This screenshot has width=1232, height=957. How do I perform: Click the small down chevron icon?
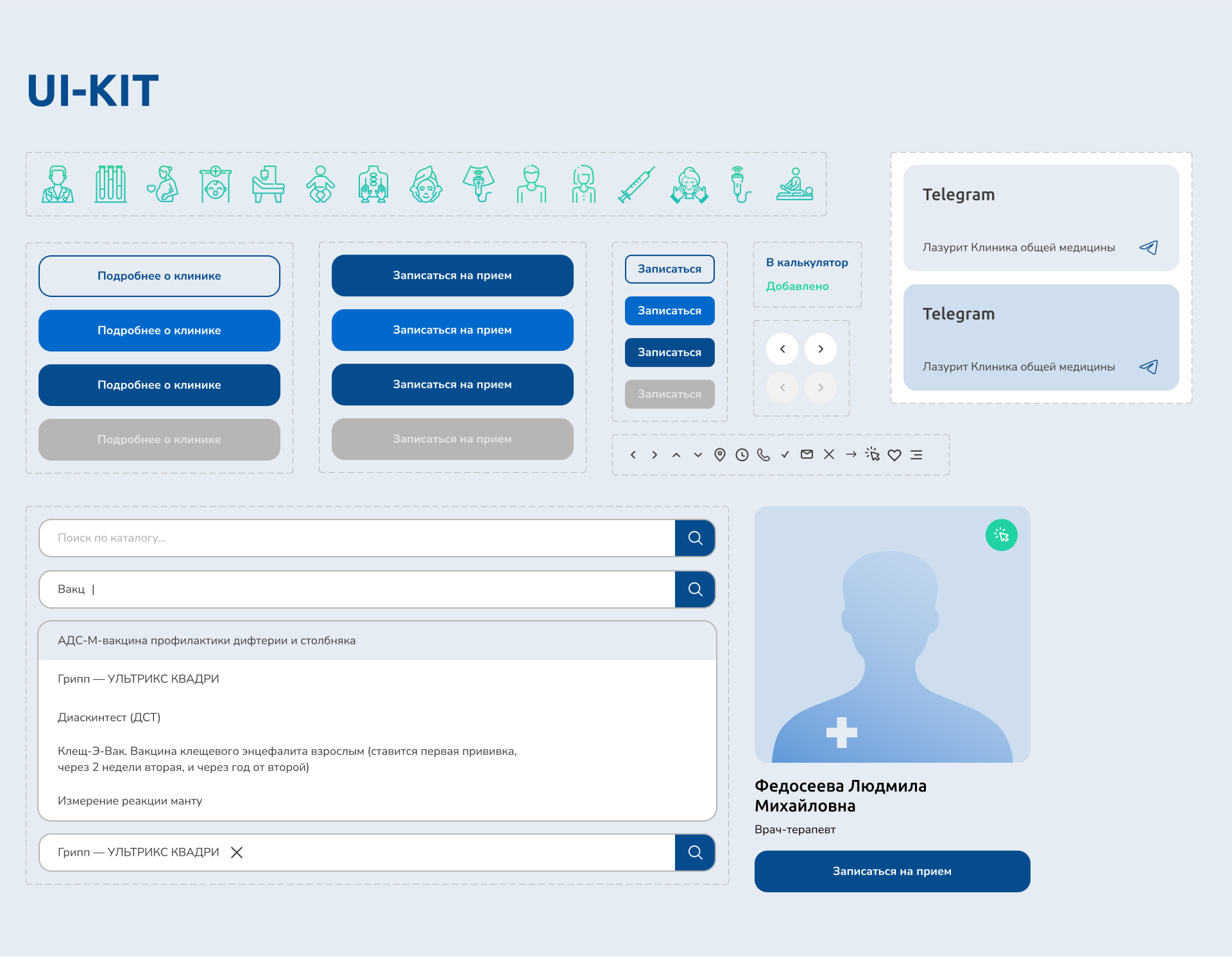[698, 455]
